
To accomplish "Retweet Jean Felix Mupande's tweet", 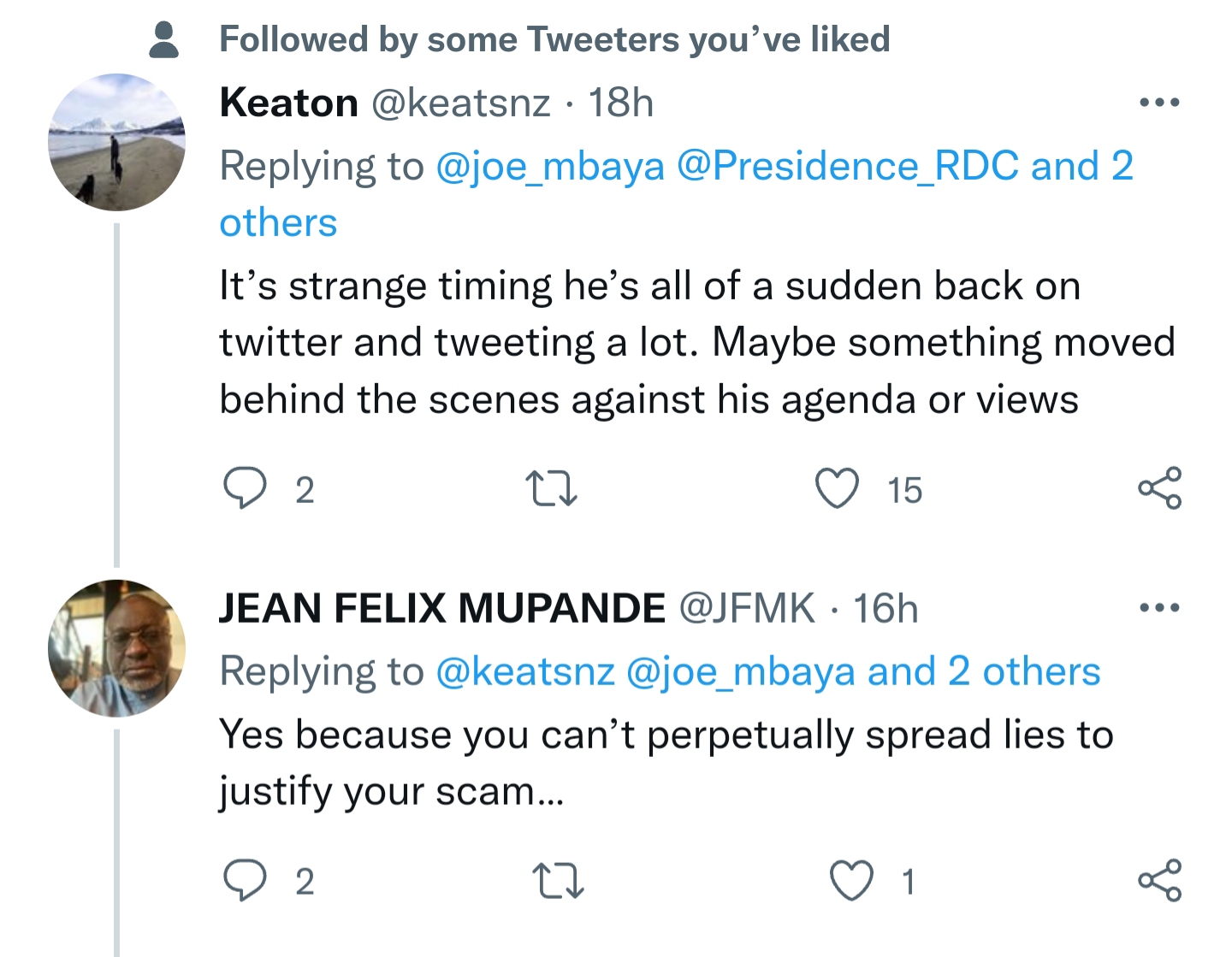I will click(558, 880).
